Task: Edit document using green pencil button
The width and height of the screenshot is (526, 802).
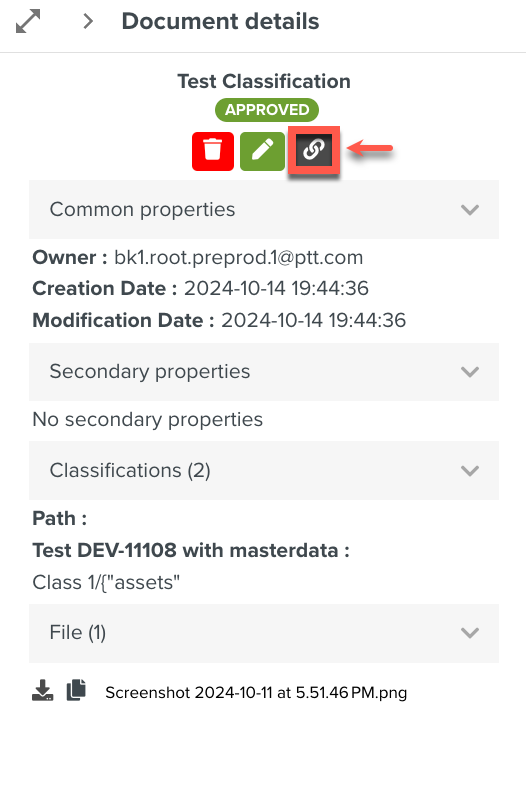Action: 262,151
